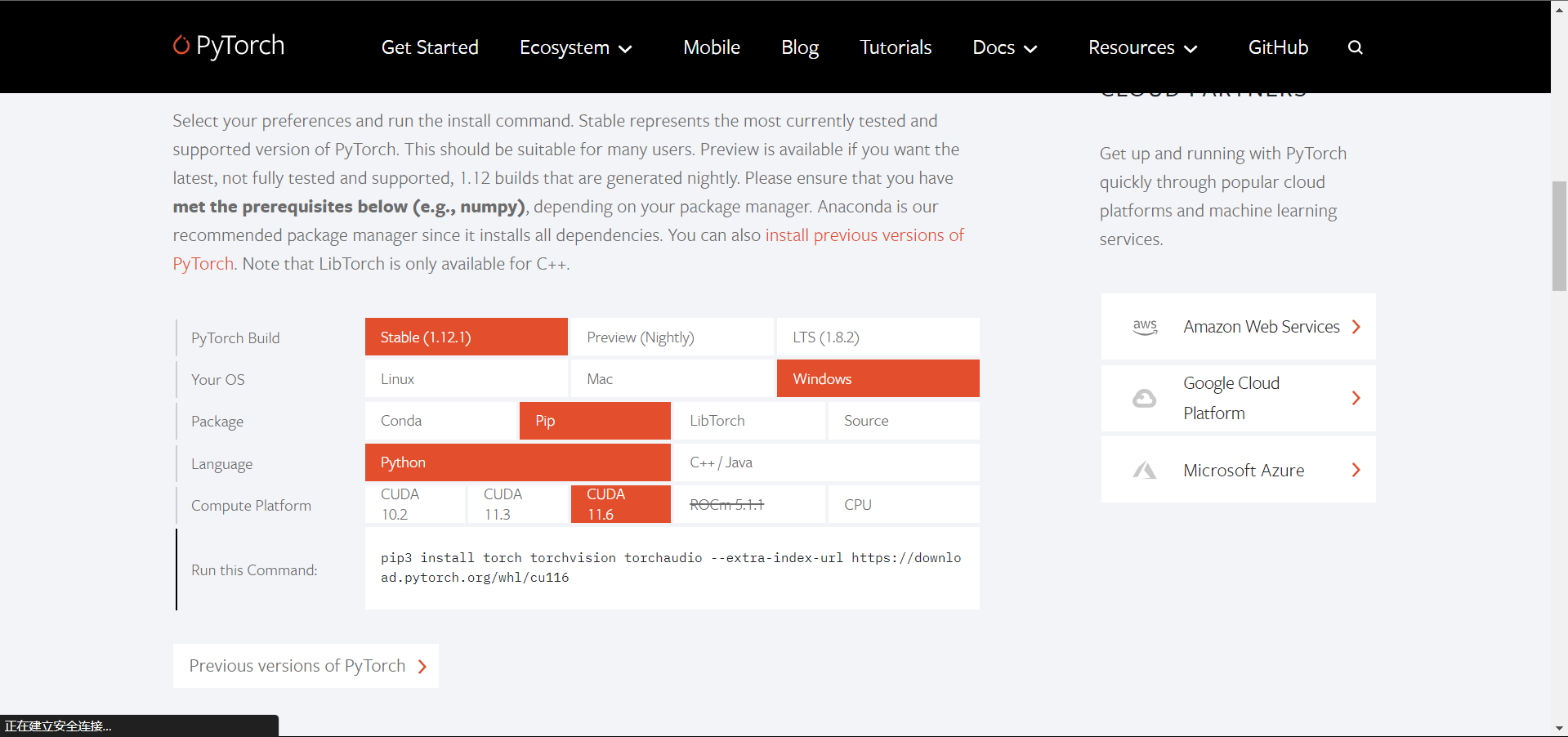1568x737 pixels.
Task: Choose the Conda package option
Action: click(x=441, y=421)
